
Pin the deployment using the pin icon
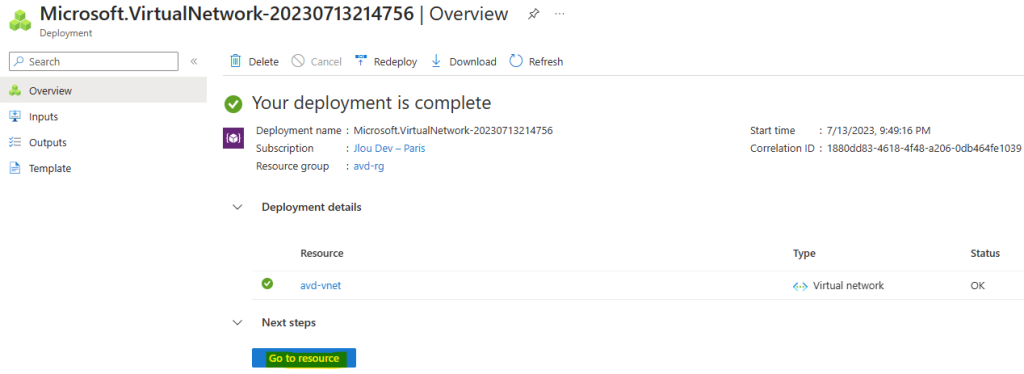click(x=534, y=14)
